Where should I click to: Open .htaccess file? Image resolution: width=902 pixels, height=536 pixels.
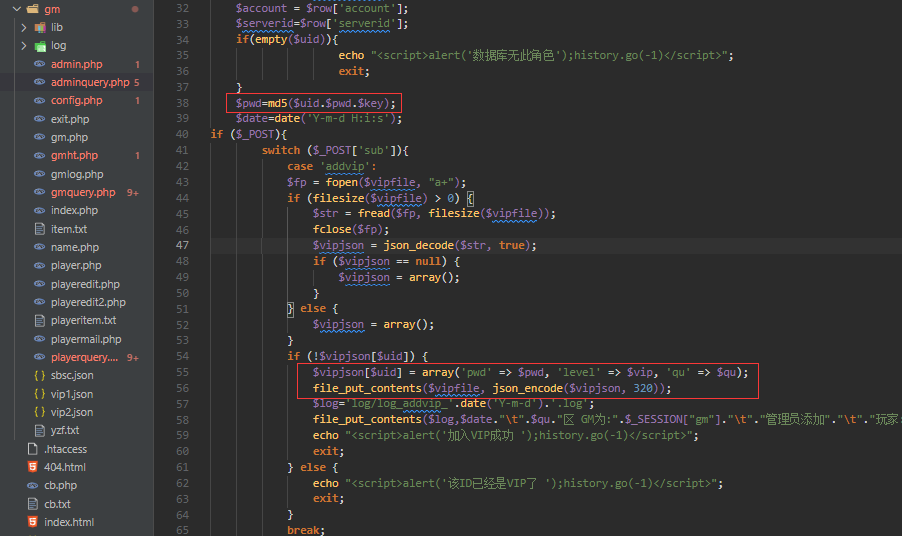pos(66,449)
